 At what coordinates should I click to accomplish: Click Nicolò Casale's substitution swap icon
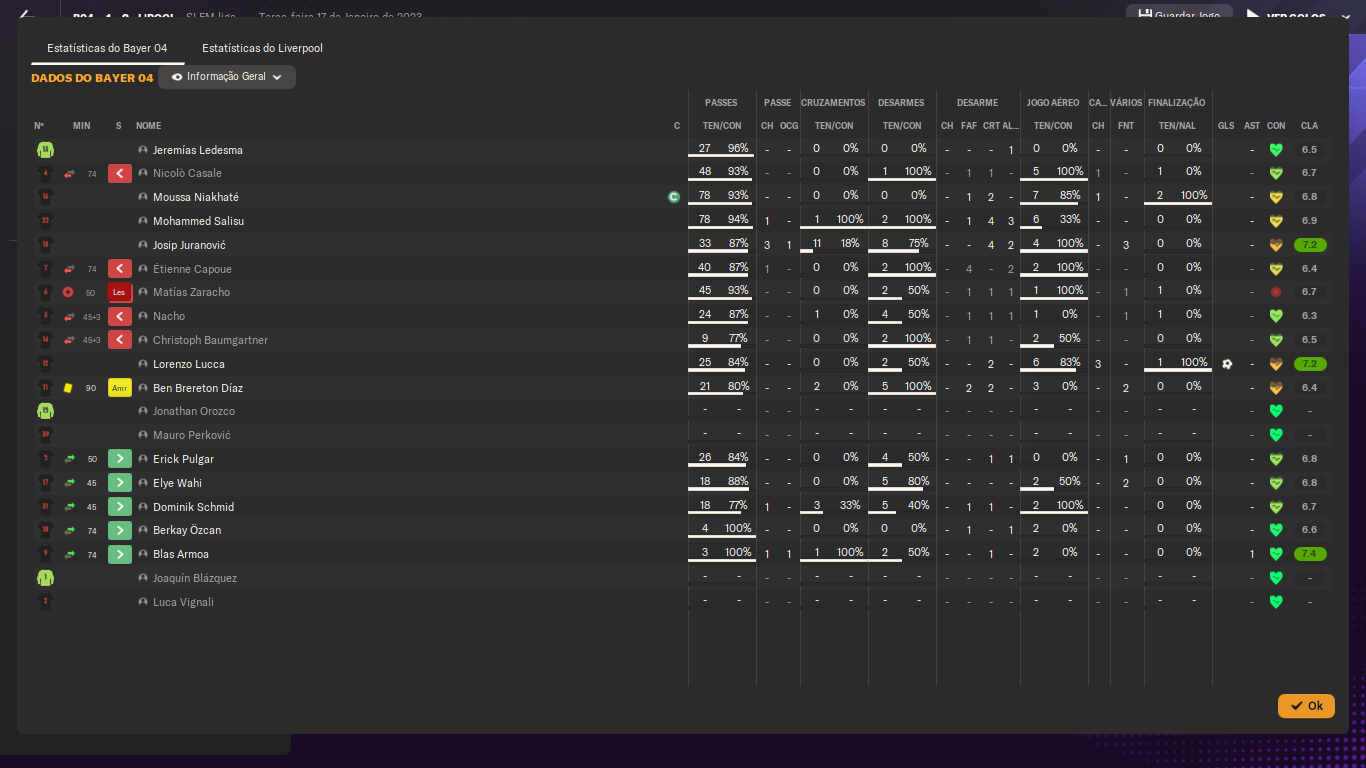[69, 174]
